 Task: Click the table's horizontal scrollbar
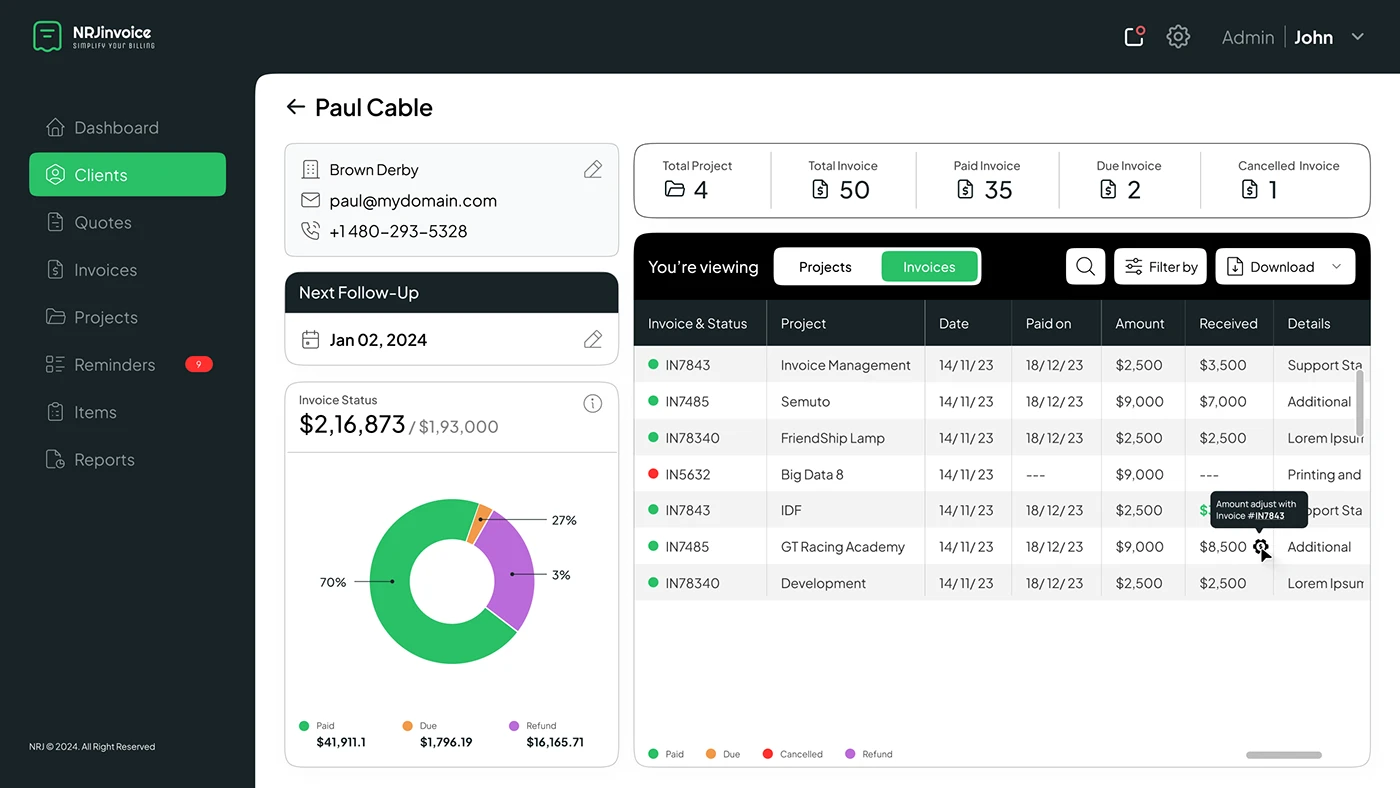pyautogui.click(x=1284, y=755)
